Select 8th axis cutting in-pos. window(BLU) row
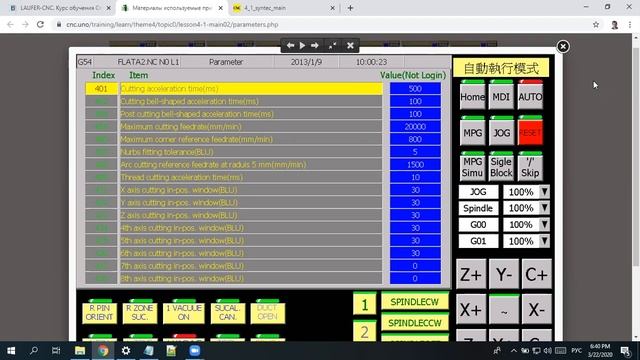Screen dimensions: 640x360 [x=234, y=278]
